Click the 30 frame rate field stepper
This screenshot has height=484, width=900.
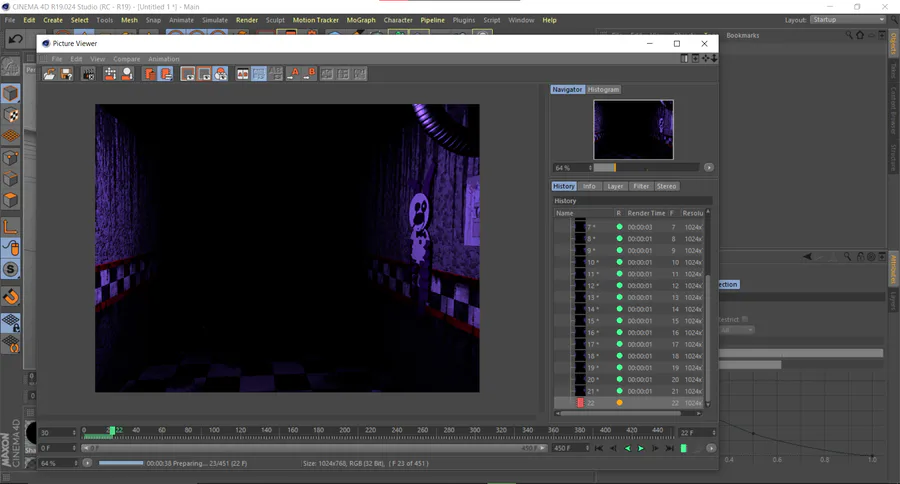[x=74, y=432]
